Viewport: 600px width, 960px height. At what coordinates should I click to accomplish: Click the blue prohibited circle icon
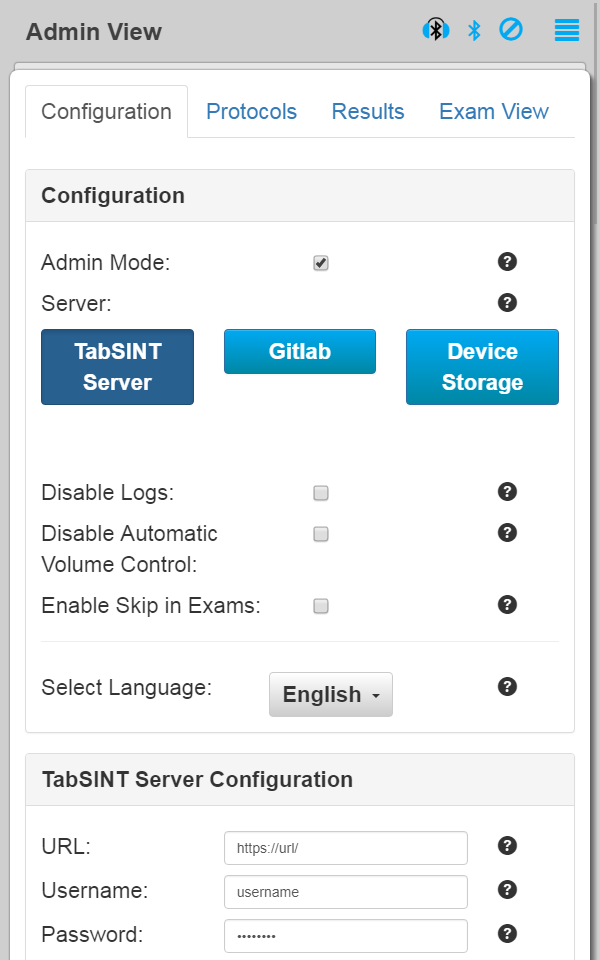pos(511,30)
